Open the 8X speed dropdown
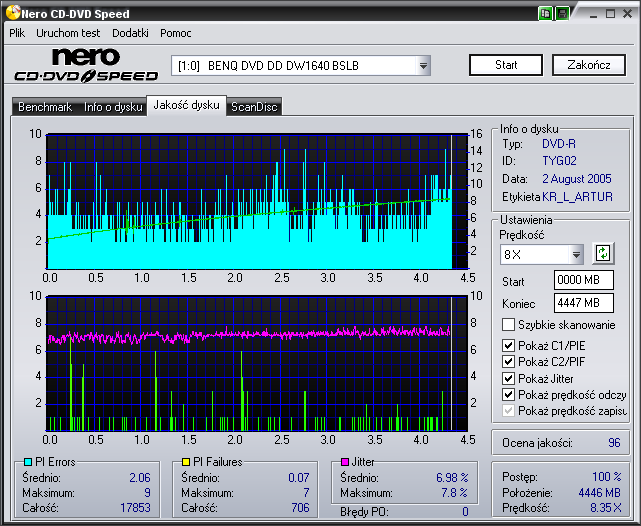This screenshot has height=526, width=641. (x=576, y=255)
